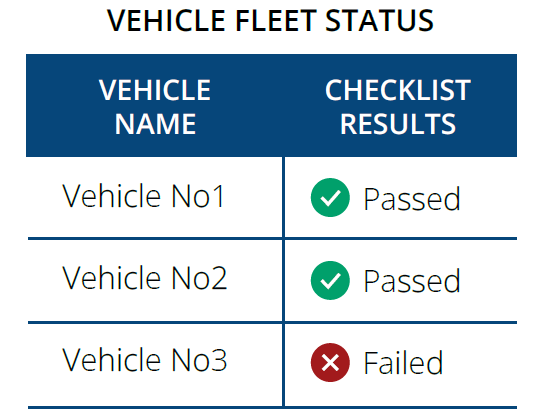
Task: Click the row separator below Vehicle No2
Action: 272,322
